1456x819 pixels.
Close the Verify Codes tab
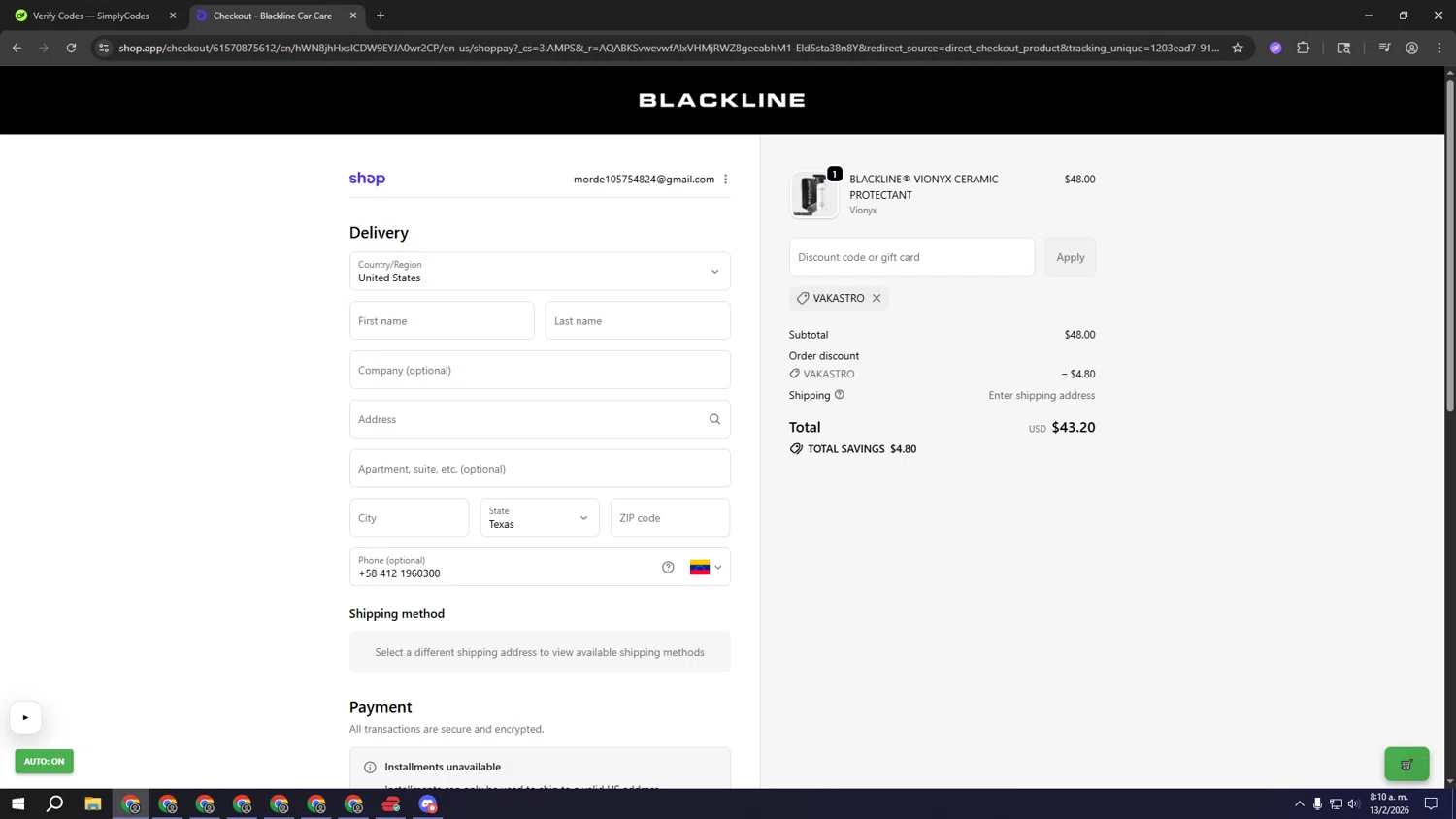(173, 16)
